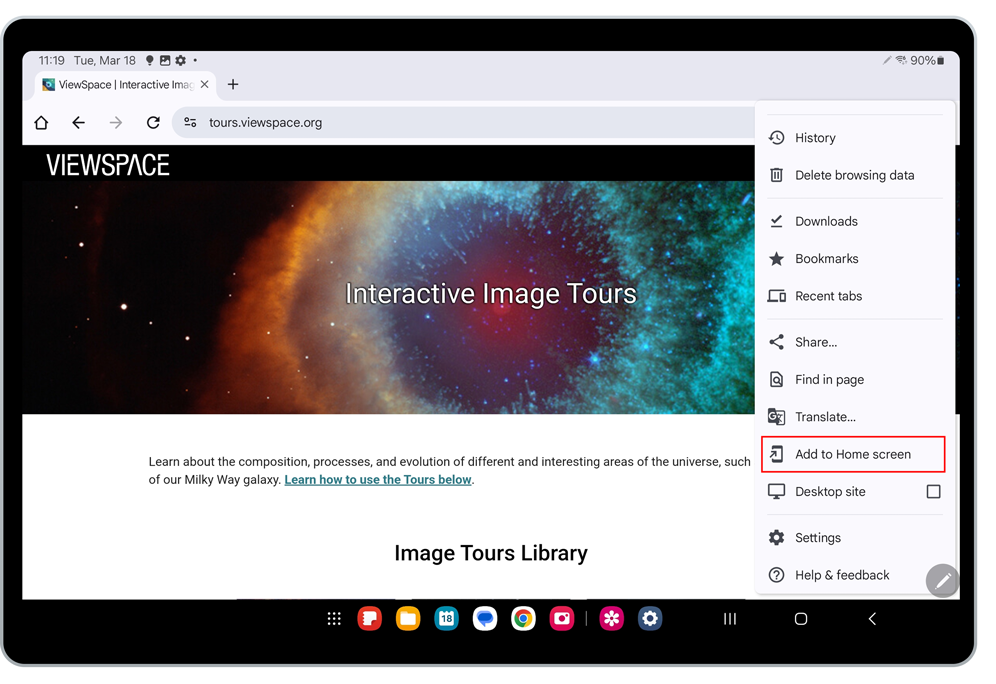Viewport: 996px width, 684px height.
Task: Open the Camera app in taskbar
Action: point(562,619)
